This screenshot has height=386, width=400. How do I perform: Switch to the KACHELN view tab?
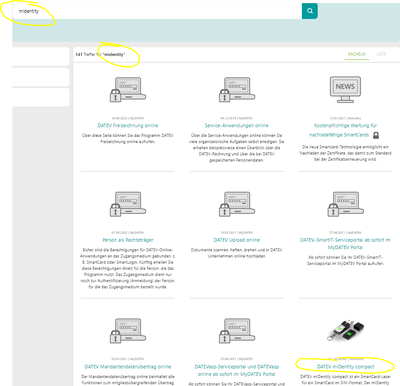tap(356, 54)
